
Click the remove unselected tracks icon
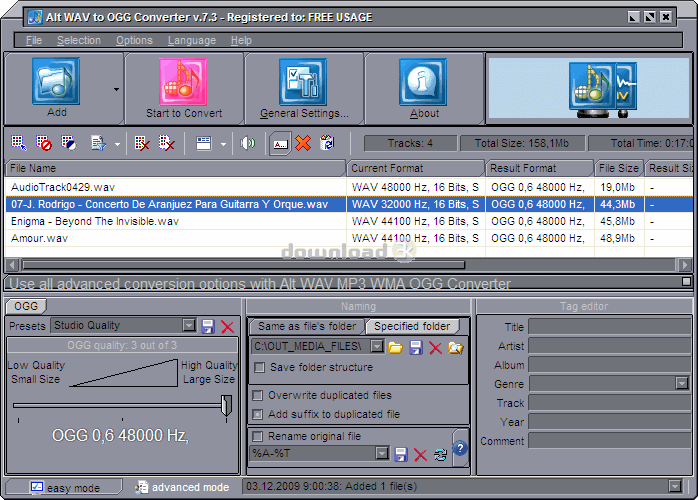coord(167,143)
